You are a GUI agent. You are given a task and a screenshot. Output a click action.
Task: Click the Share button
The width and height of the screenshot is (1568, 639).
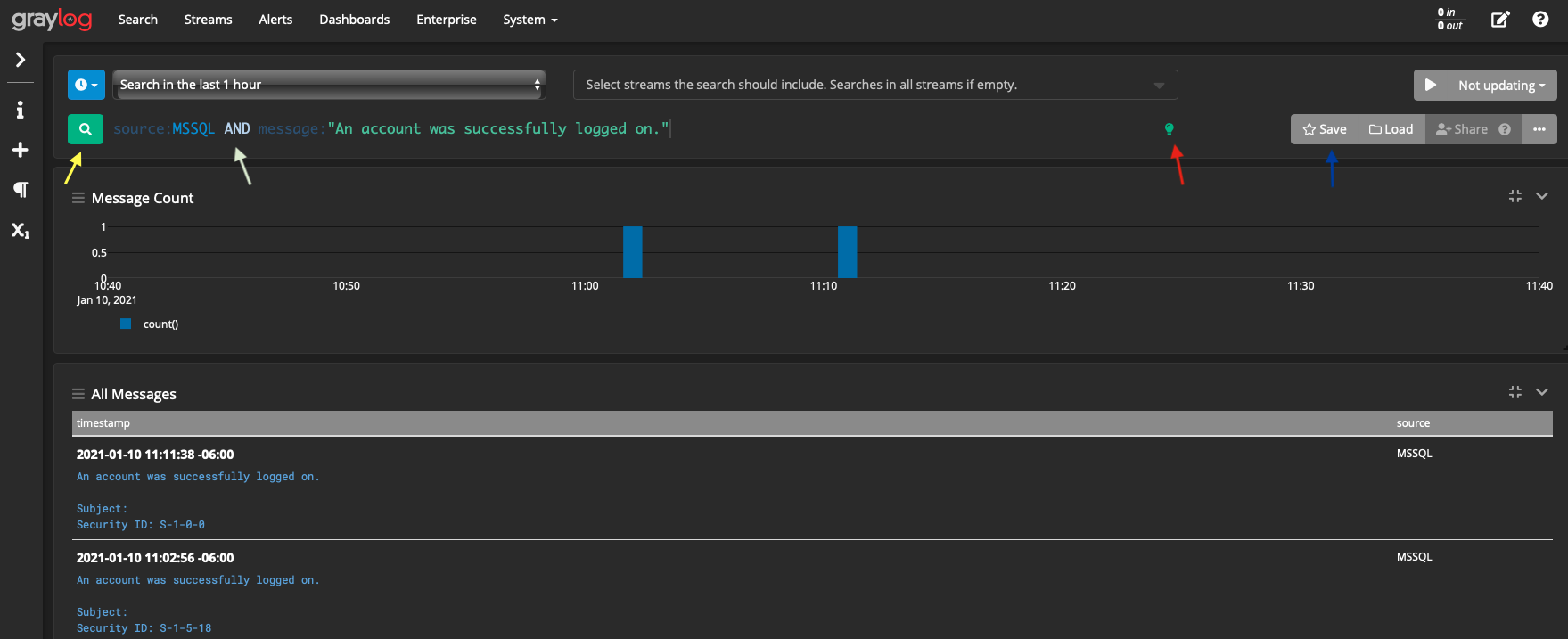click(x=1462, y=129)
